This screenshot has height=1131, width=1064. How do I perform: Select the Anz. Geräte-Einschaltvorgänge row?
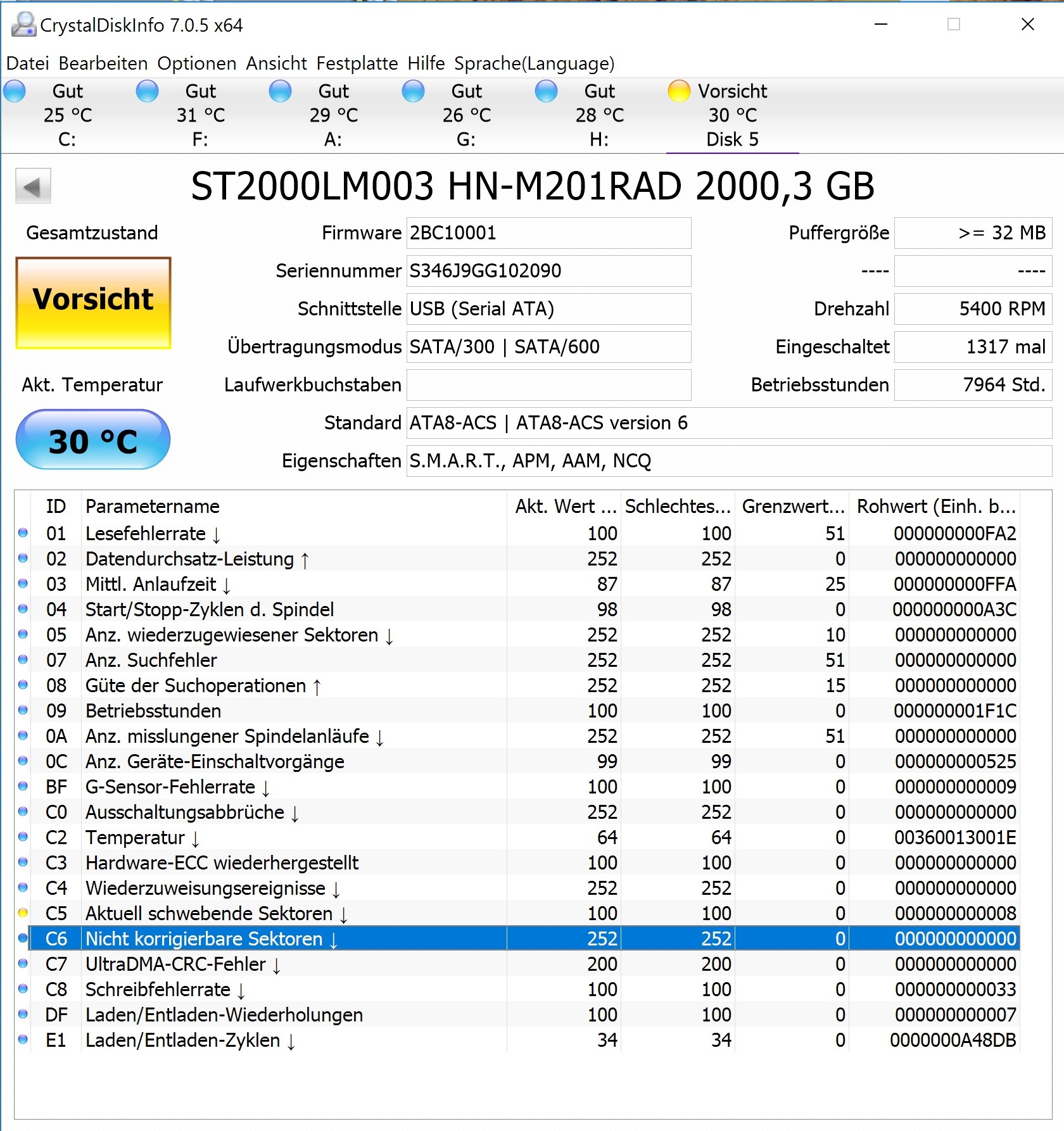tap(517, 761)
